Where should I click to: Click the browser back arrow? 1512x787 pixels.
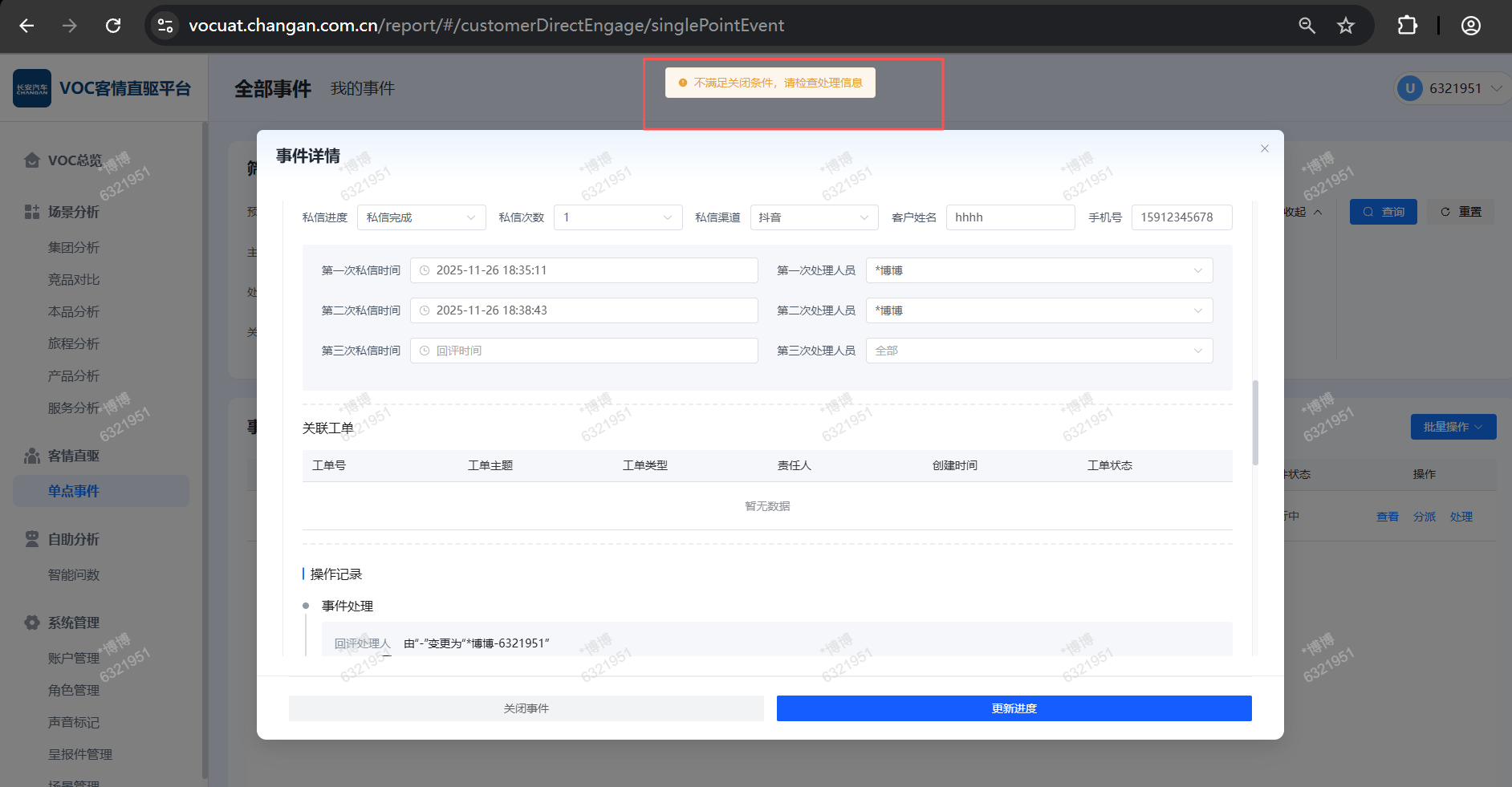26,26
